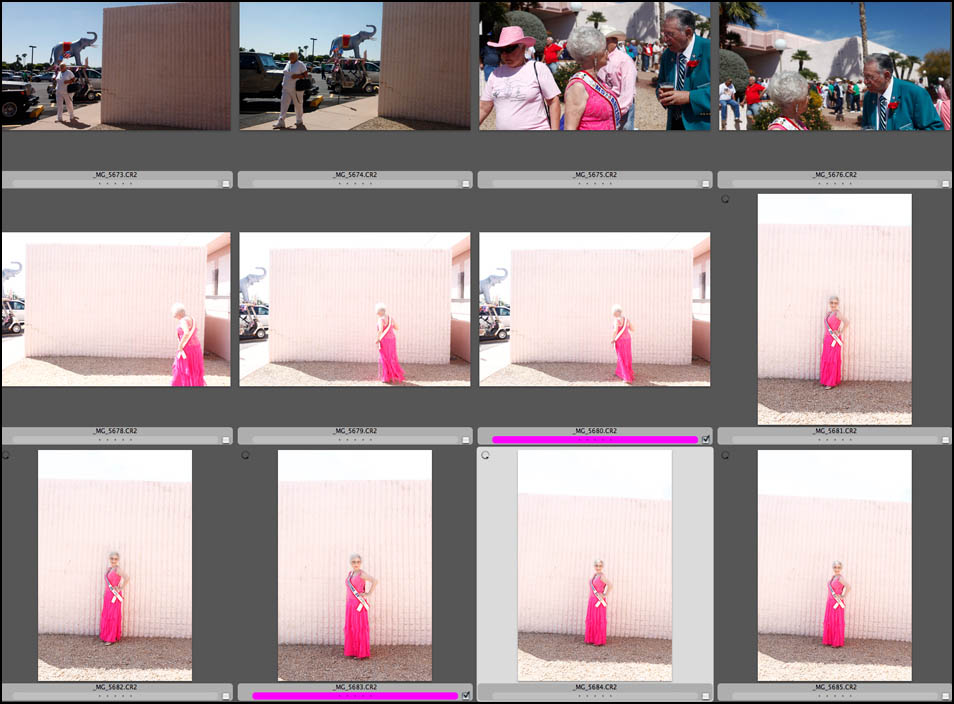
Task: Click the rotation marker icon above _MG_5681.CR2 thumbnail
Action: point(725,199)
